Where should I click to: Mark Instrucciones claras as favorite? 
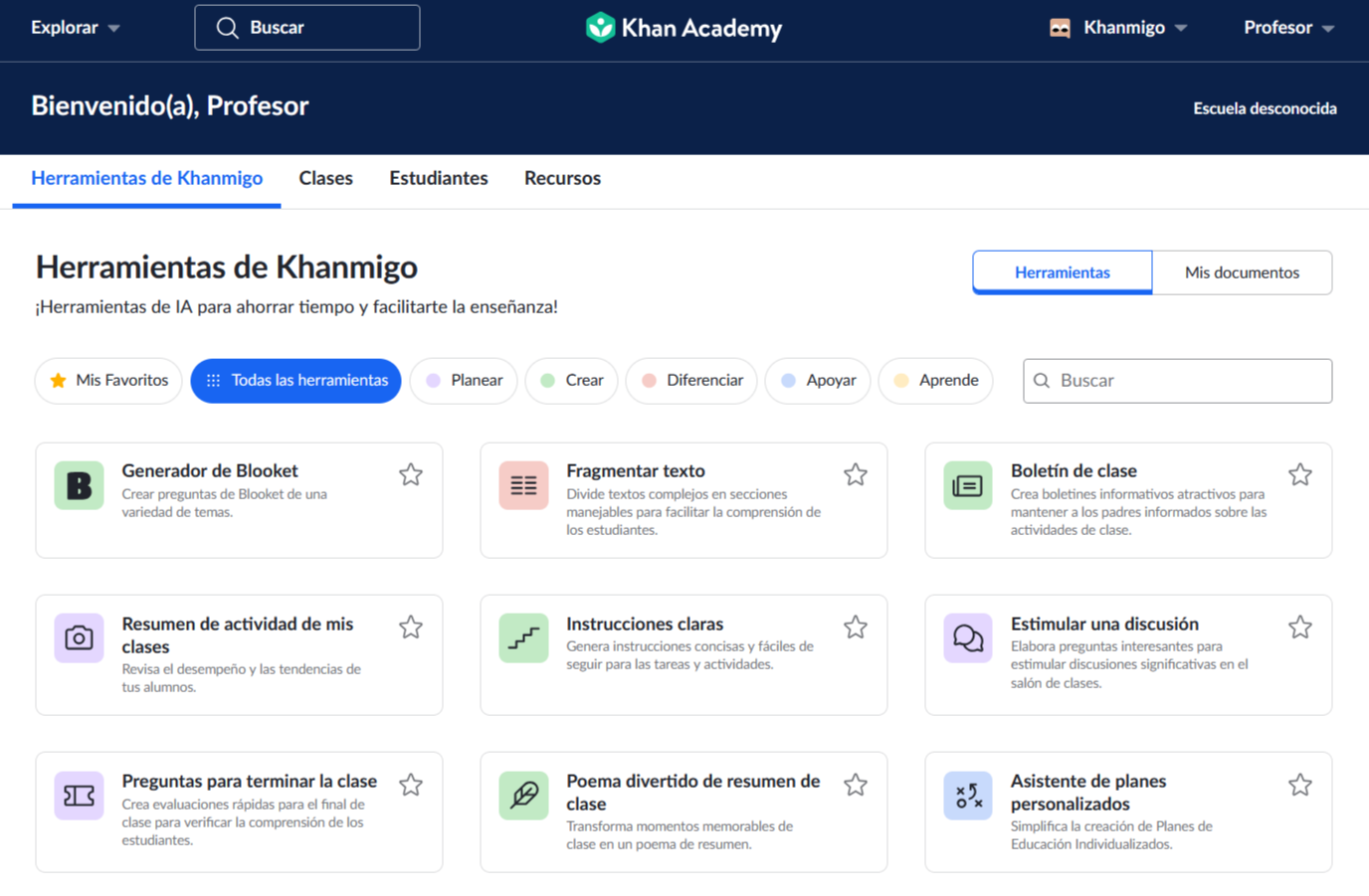click(x=856, y=627)
